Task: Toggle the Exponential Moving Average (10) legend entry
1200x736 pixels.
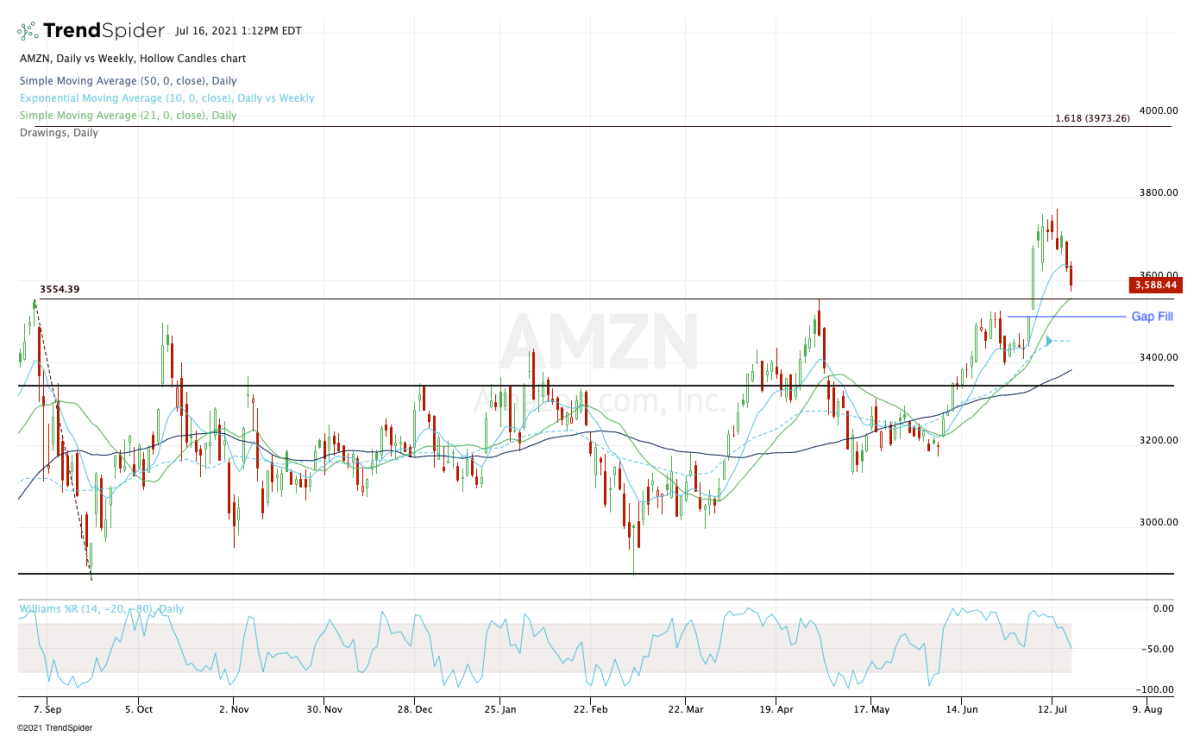Action: (x=165, y=98)
